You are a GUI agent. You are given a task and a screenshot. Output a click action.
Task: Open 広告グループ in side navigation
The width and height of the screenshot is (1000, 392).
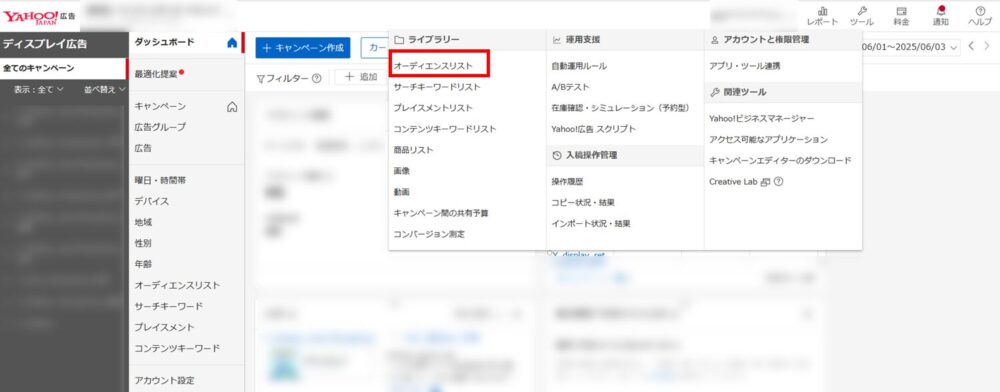[x=160, y=127]
